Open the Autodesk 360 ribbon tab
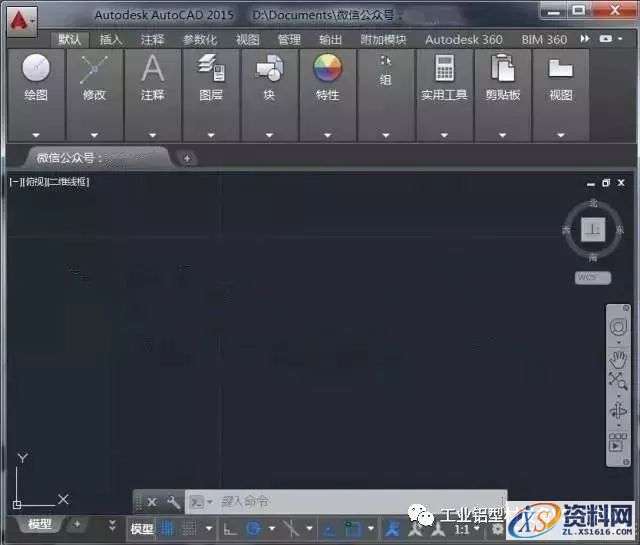 tap(464, 40)
